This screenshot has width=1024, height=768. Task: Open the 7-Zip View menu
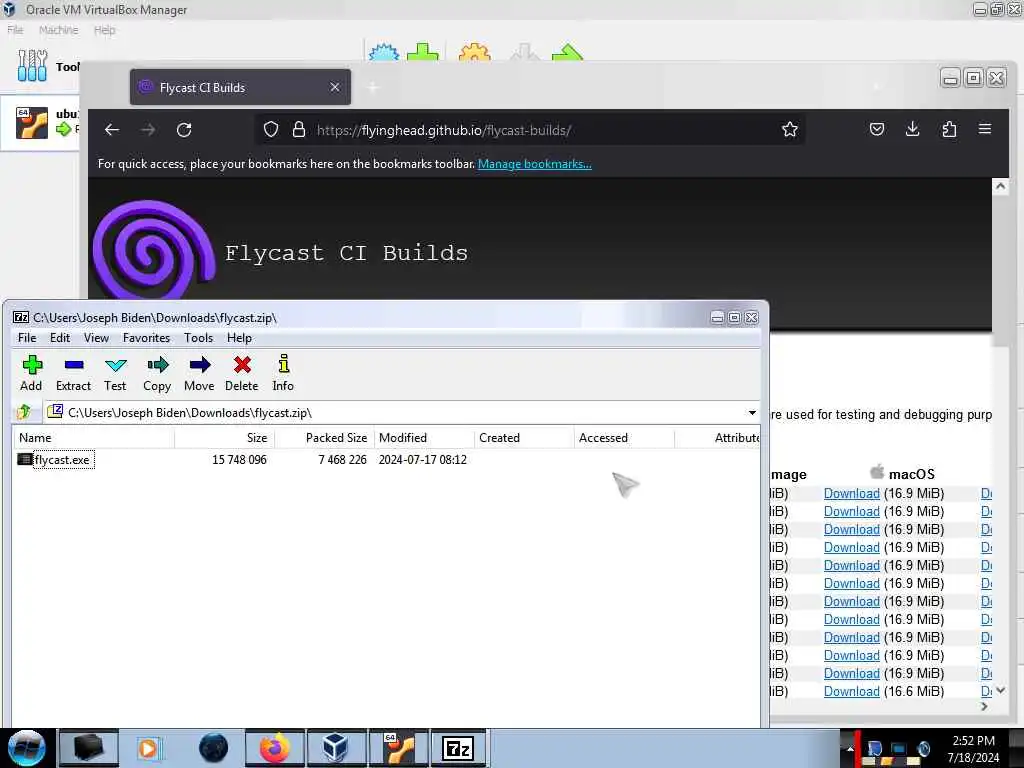pyautogui.click(x=96, y=338)
